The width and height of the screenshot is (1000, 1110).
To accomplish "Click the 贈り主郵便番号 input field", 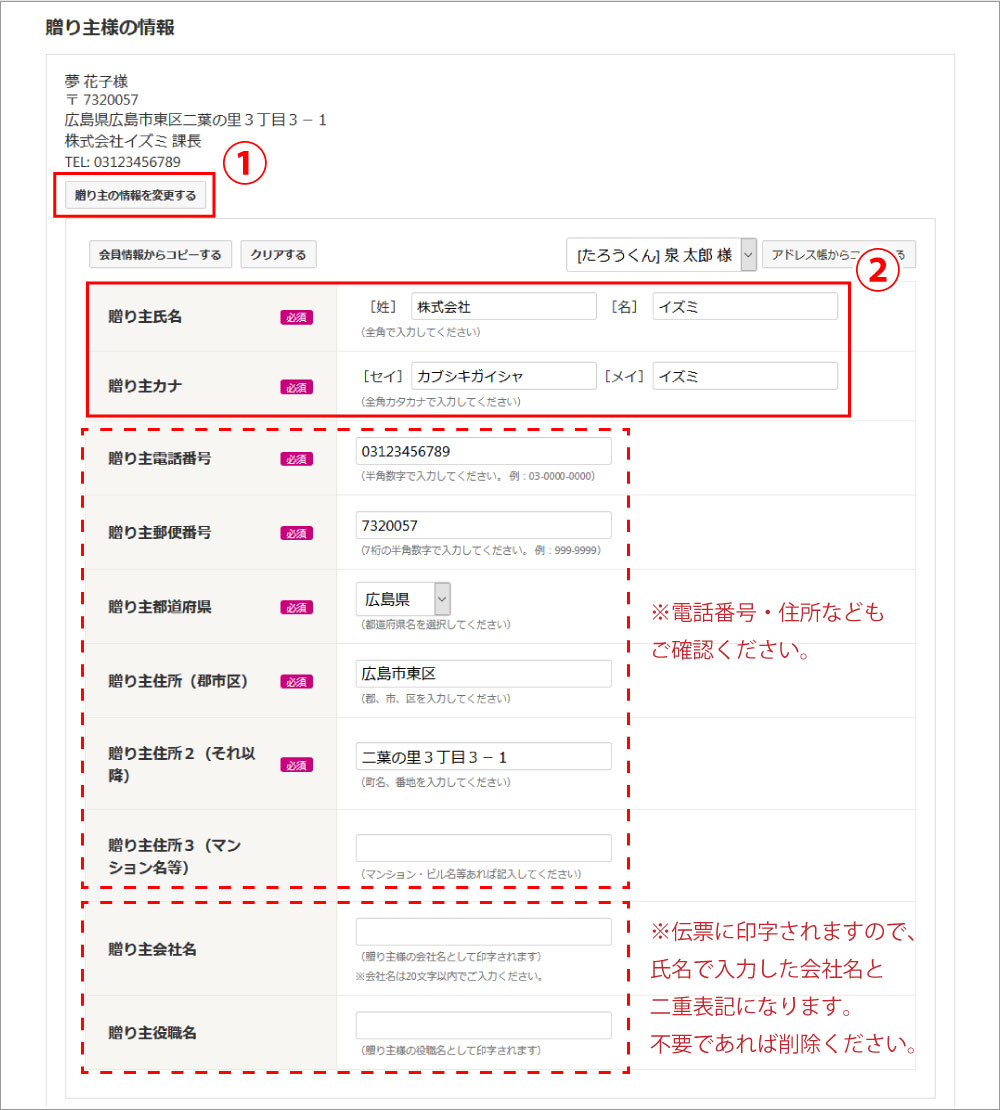I will (483, 525).
